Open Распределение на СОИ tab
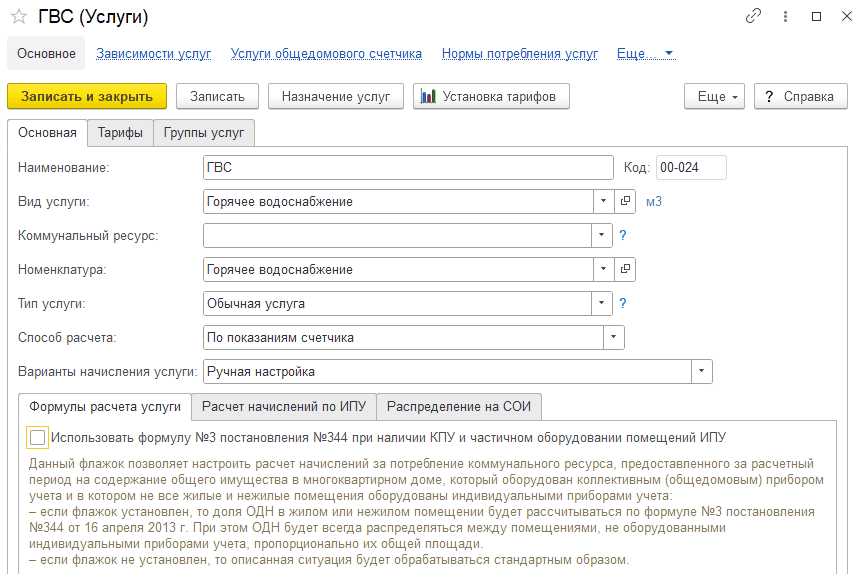Image resolution: width=852 pixels, height=574 pixels. click(x=459, y=407)
